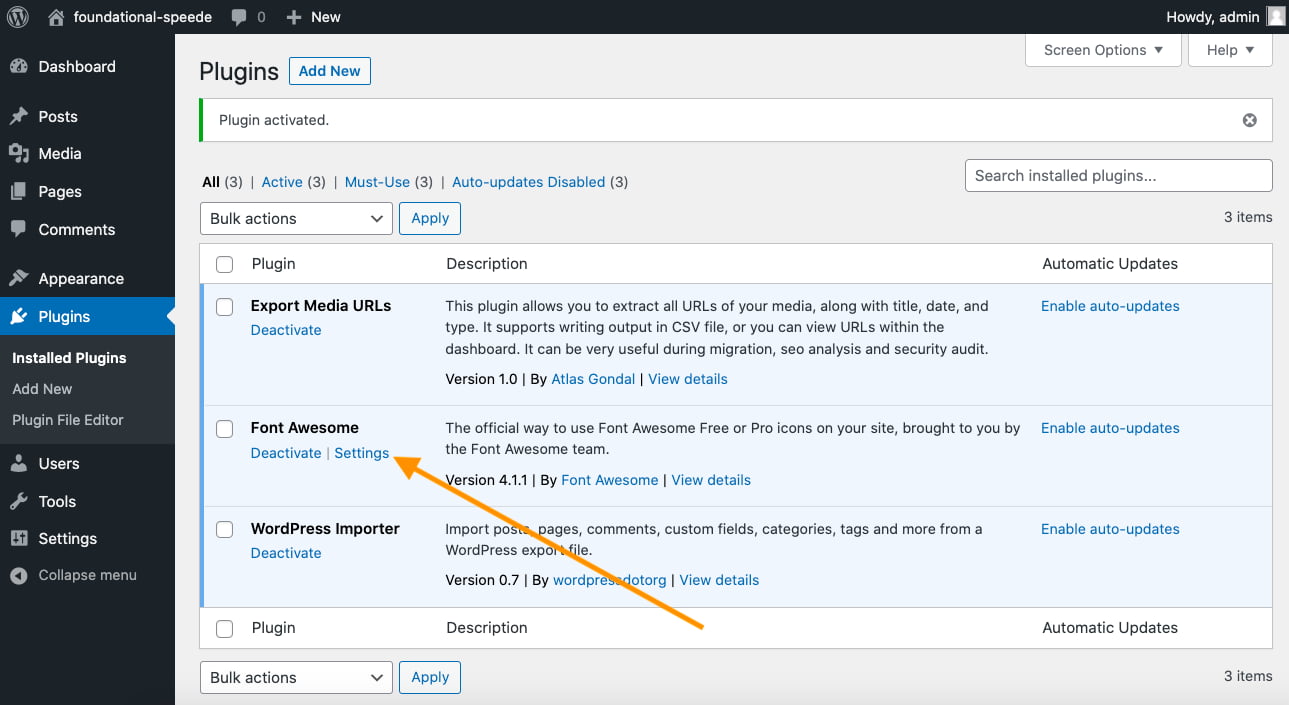1289x705 pixels.
Task: Switch to the Active plugins filter
Action: pos(282,181)
